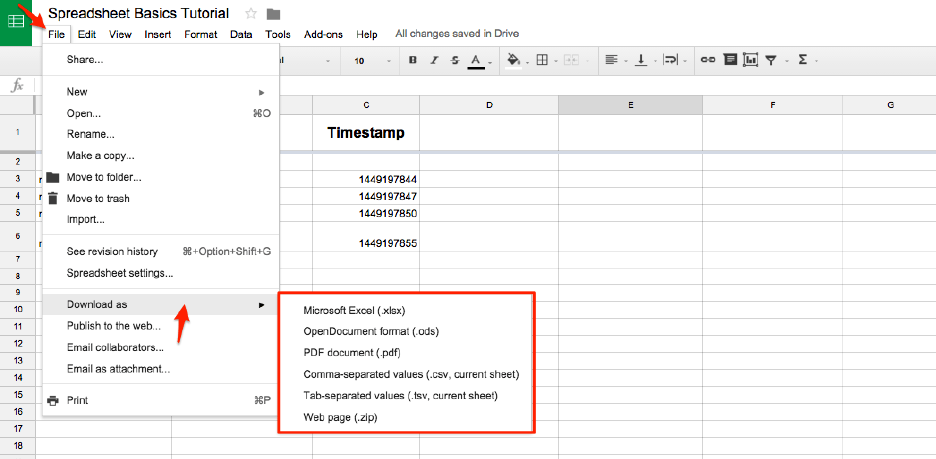Choose Email as attachment...

coord(161,369)
